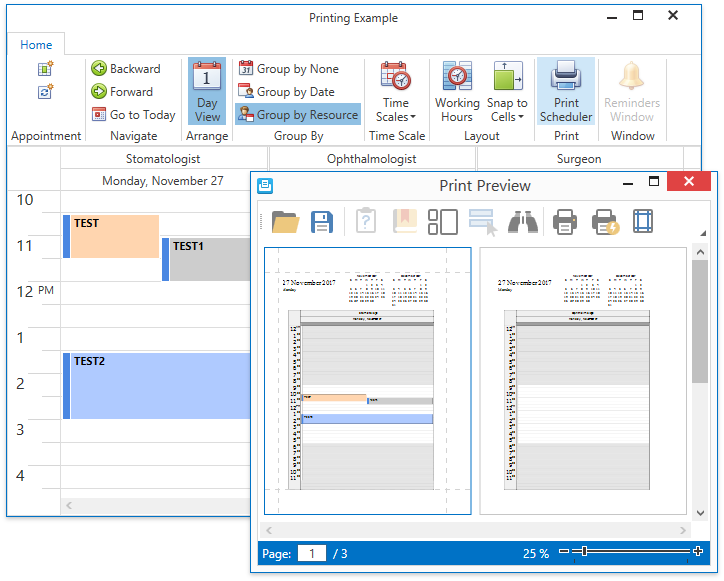The width and height of the screenshot is (724, 581).
Task: Expand the Print Preview toolbar overflow arrow
Action: [x=703, y=233]
